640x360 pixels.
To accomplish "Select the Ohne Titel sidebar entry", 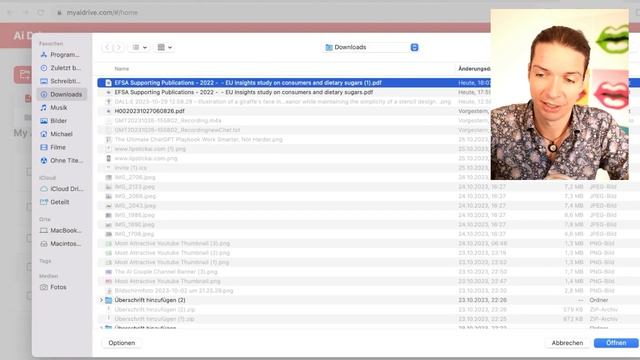I will pyautogui.click(x=61, y=160).
